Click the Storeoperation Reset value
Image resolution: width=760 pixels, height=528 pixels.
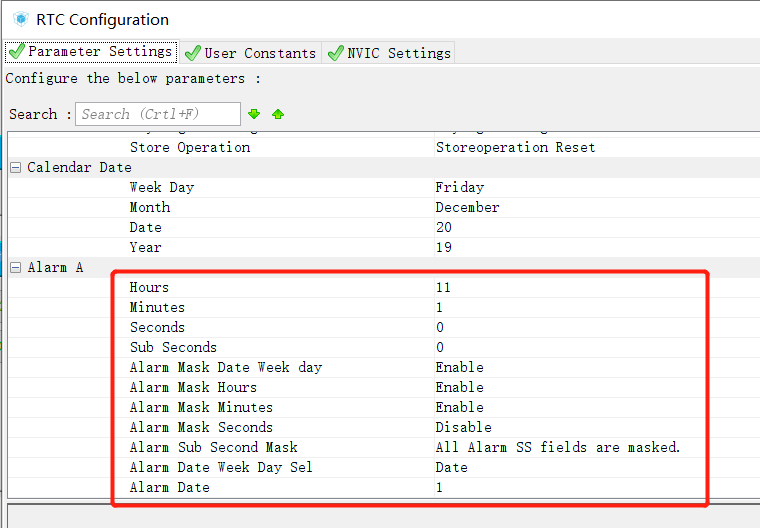pos(515,147)
